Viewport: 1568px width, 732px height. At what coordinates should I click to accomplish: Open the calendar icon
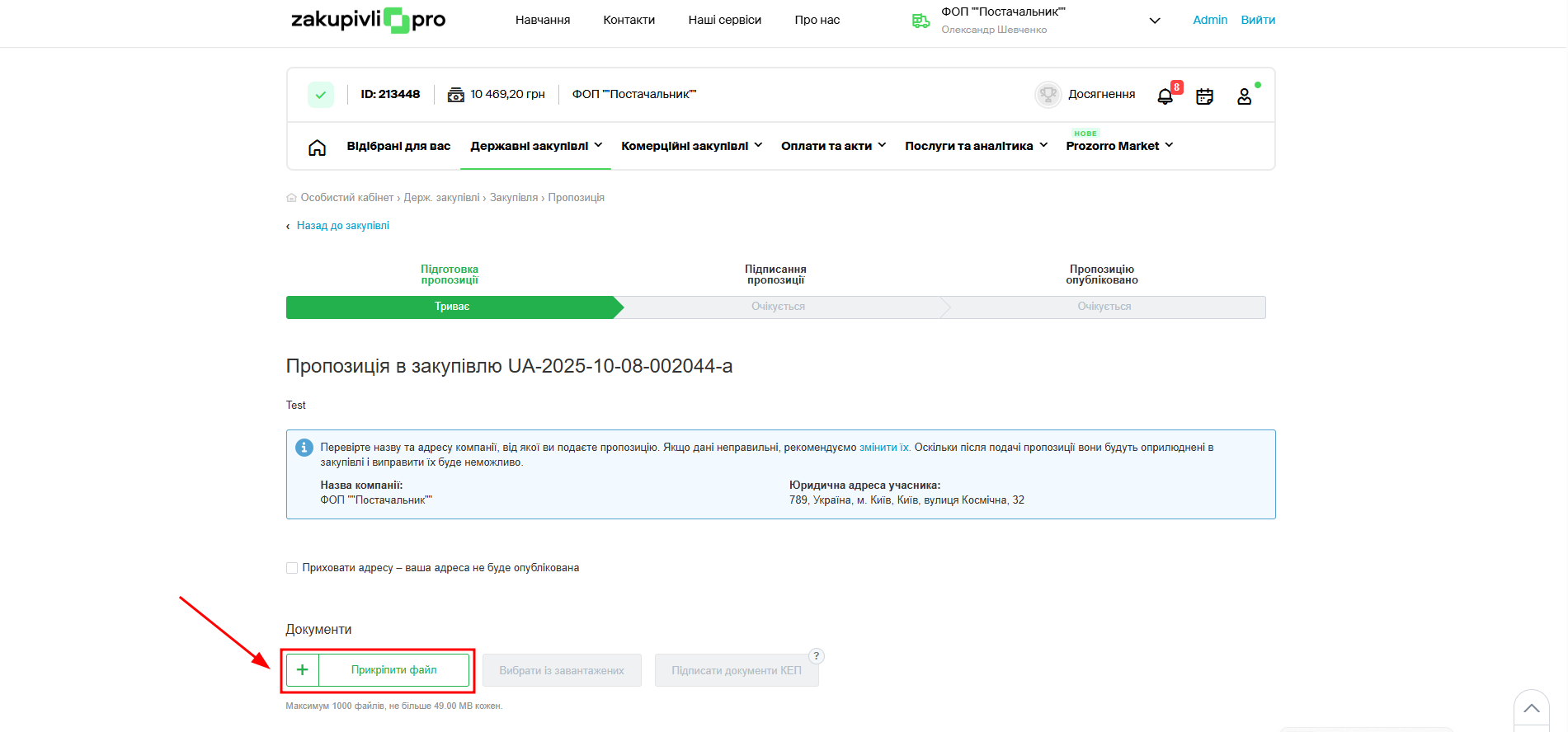1204,96
